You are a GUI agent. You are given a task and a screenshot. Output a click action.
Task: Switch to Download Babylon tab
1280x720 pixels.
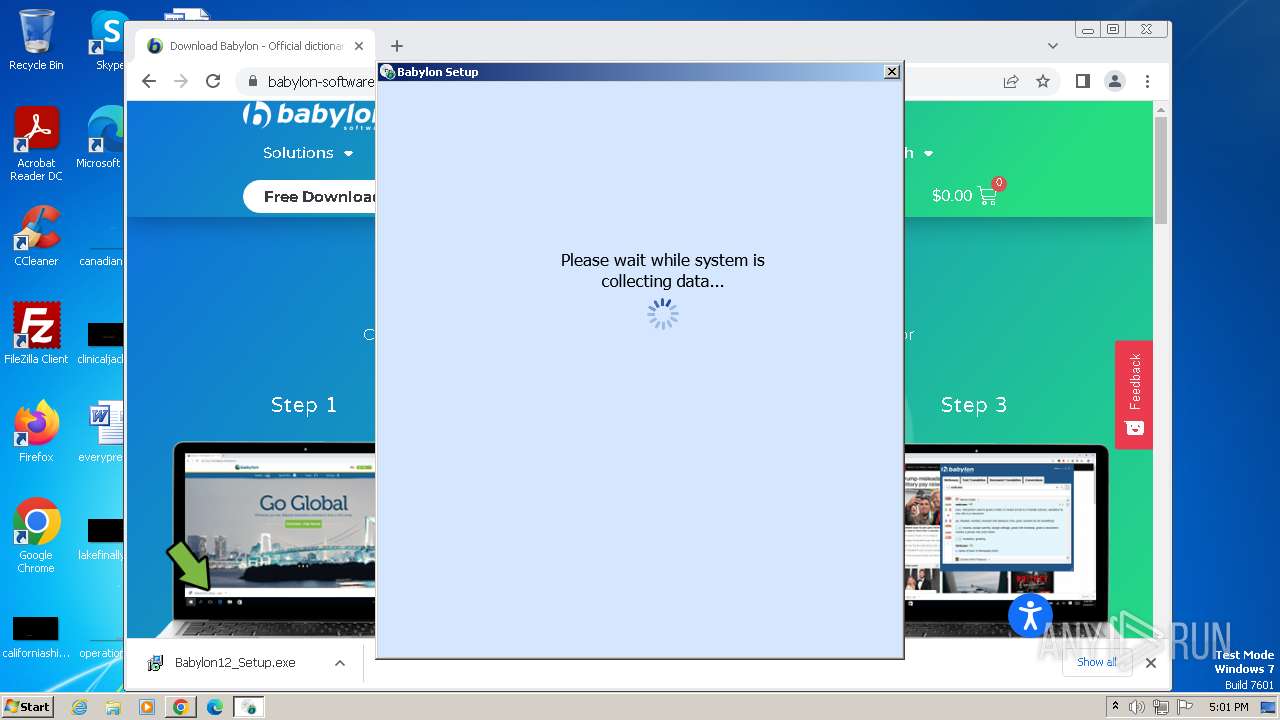[255, 46]
